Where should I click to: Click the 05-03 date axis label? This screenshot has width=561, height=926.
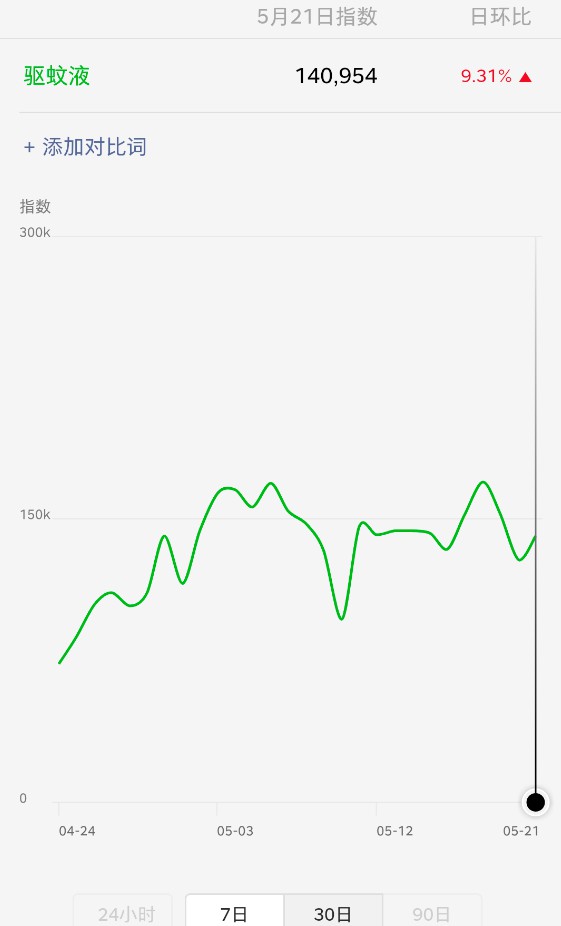[235, 831]
